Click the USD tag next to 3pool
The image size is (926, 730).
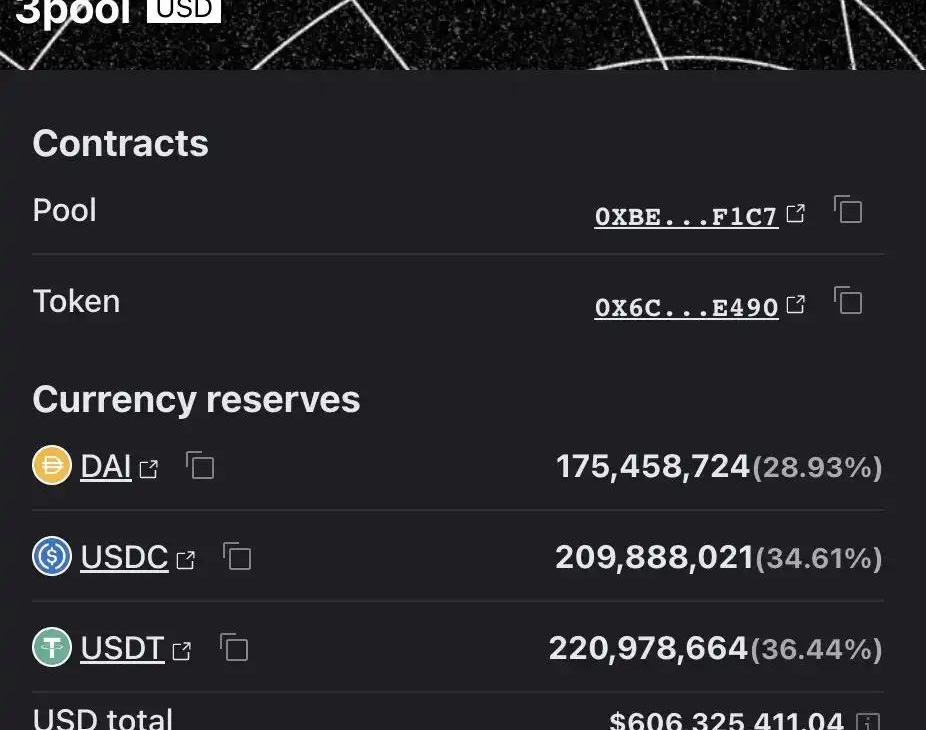tap(183, 11)
